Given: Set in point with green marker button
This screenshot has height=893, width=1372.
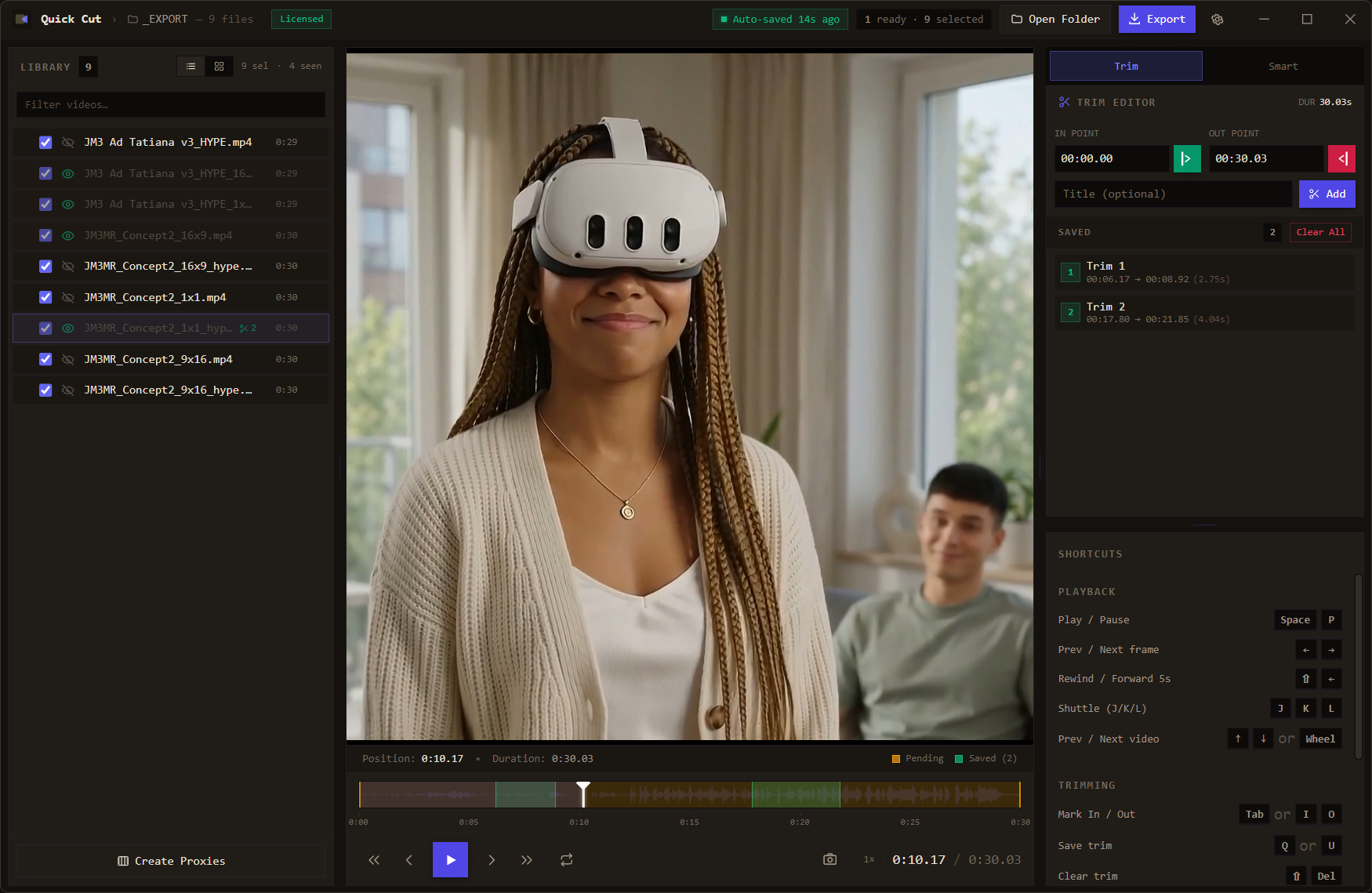Looking at the screenshot, I should pyautogui.click(x=1186, y=158).
